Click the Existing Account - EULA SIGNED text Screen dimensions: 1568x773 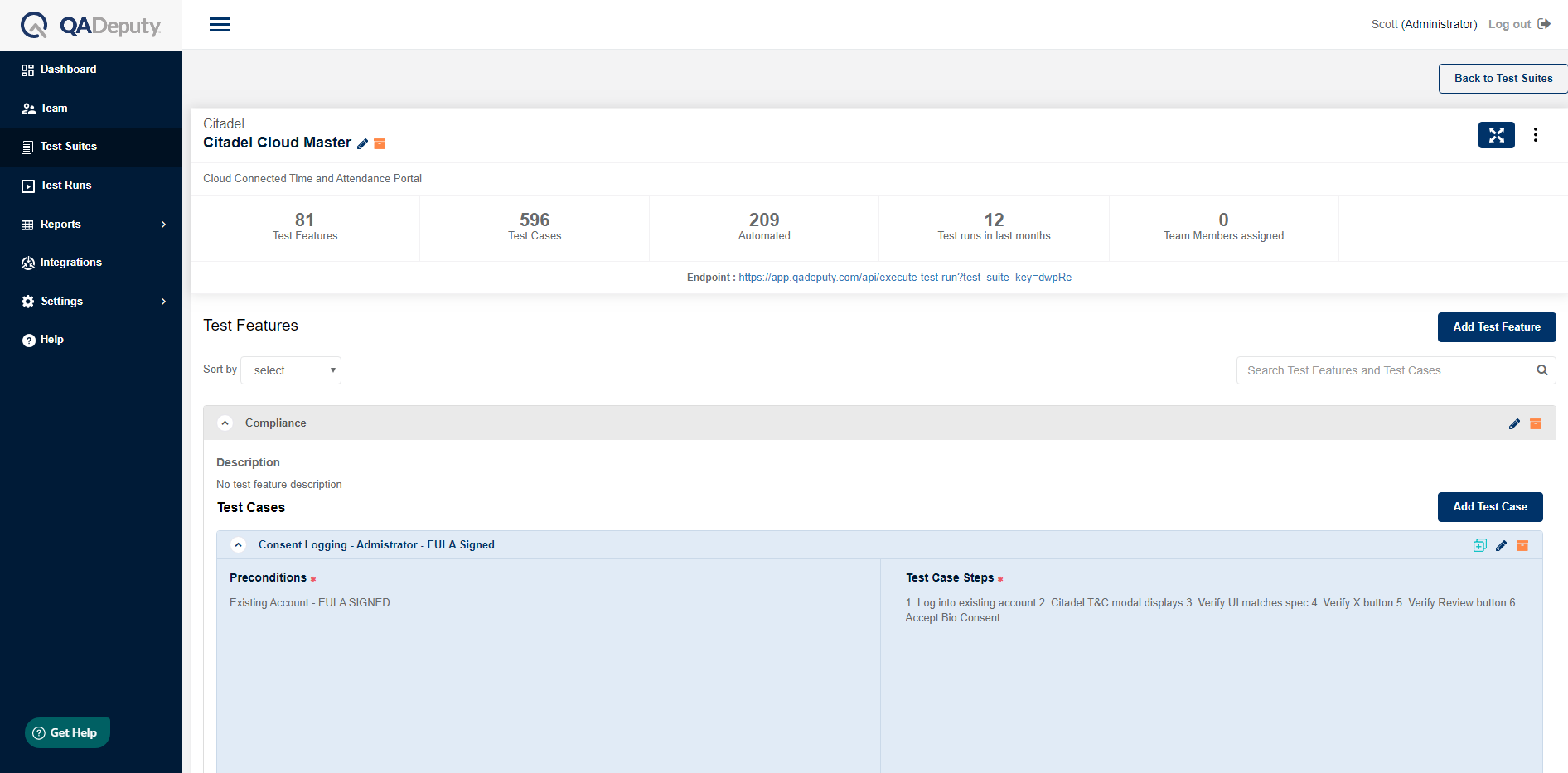[310, 603]
